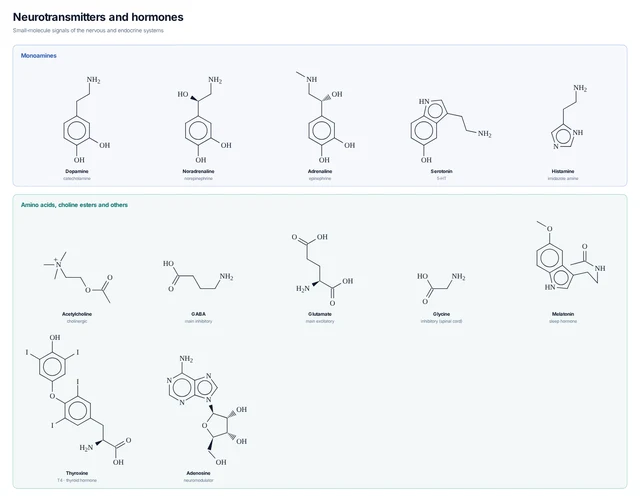Click the 'Dopamine' name label

77,171
